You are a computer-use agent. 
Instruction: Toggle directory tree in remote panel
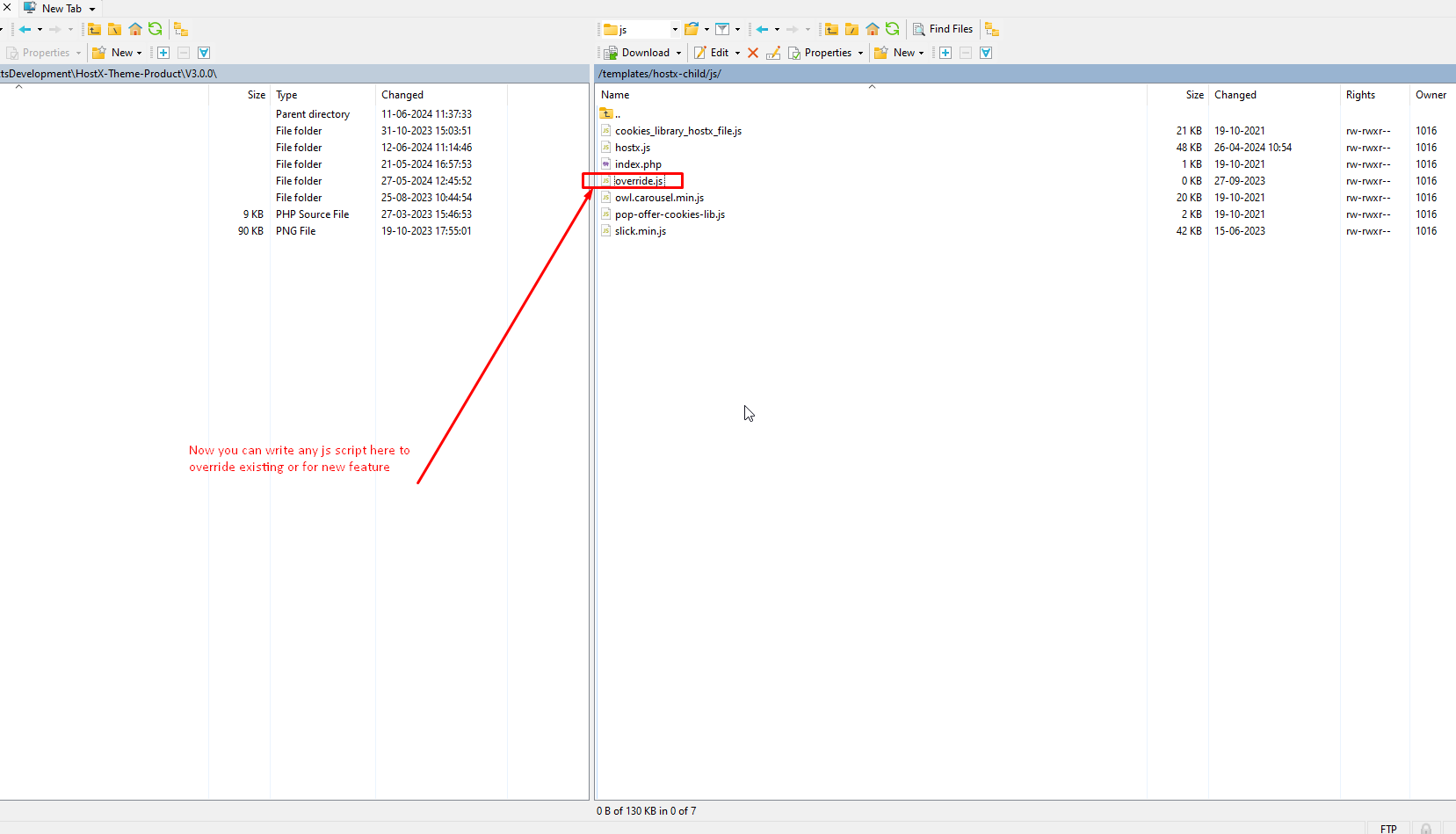pos(992,29)
